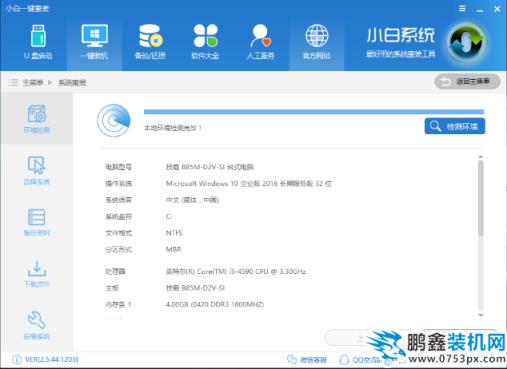Screen dimensions: 507x369
Task: Click the 小白系统 round logo
Action: [x=466, y=42]
